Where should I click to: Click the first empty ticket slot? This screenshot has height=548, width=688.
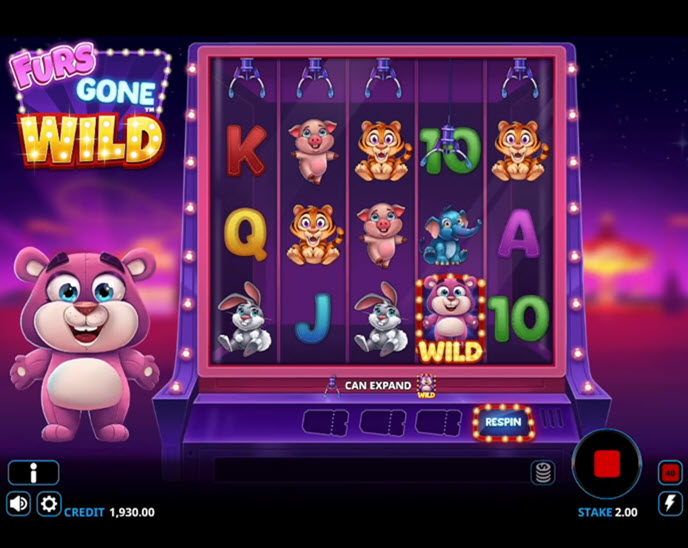tap(325, 423)
